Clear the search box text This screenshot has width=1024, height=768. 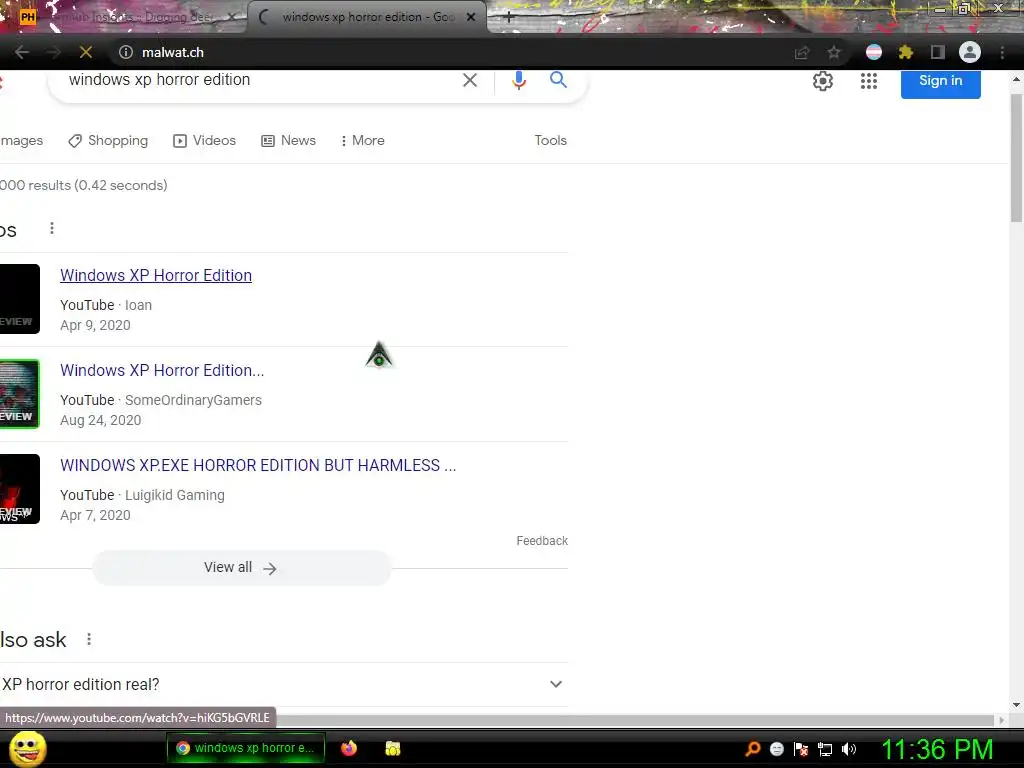470,80
